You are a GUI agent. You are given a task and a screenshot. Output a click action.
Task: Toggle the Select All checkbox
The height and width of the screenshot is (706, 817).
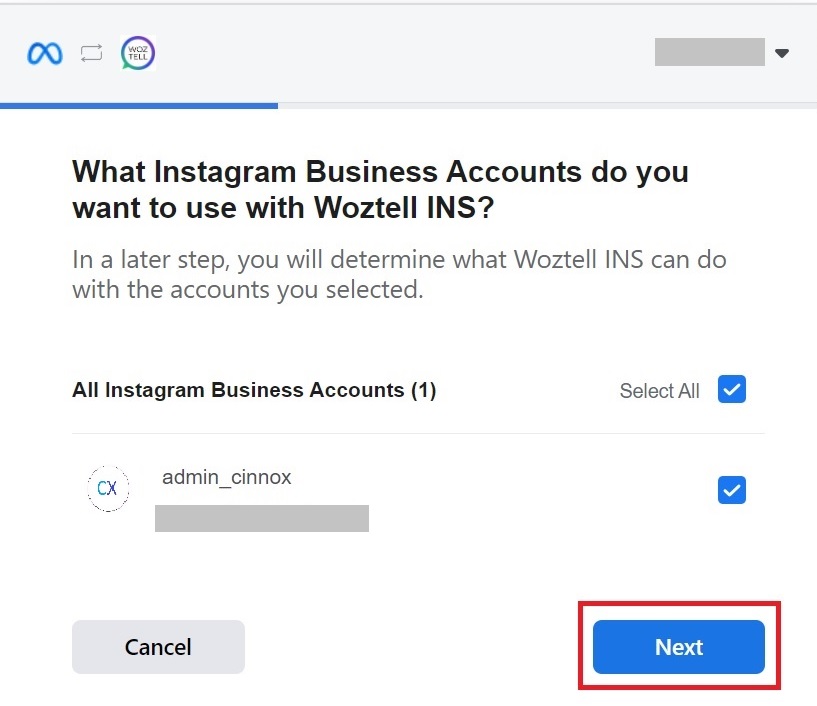(x=732, y=390)
